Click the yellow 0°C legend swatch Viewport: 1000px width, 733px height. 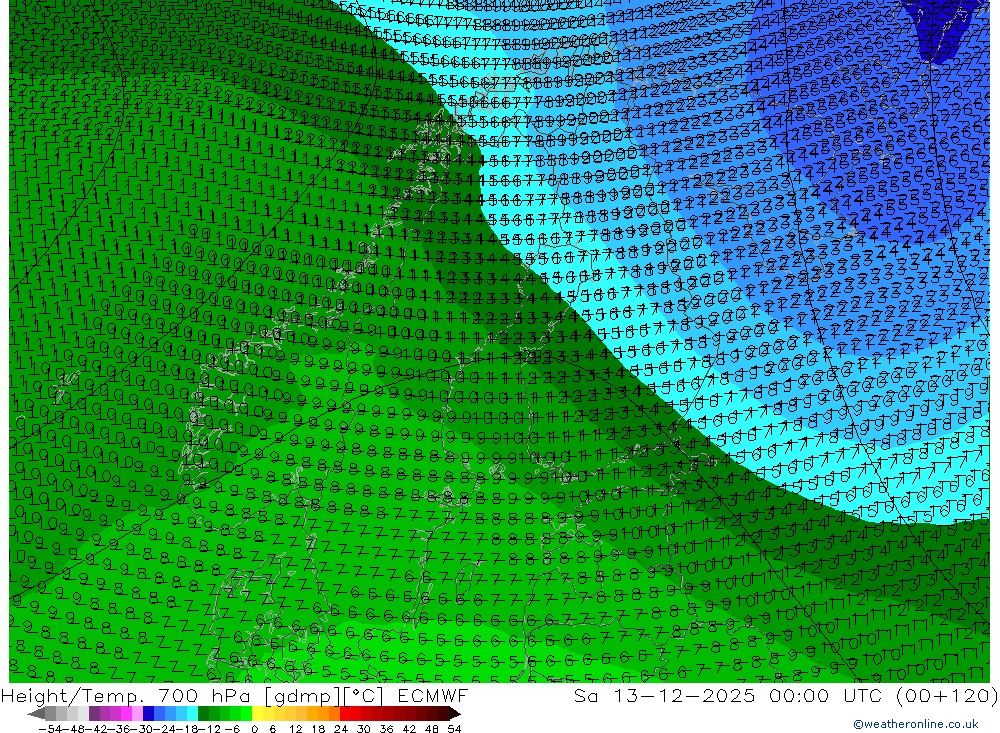pos(258,713)
